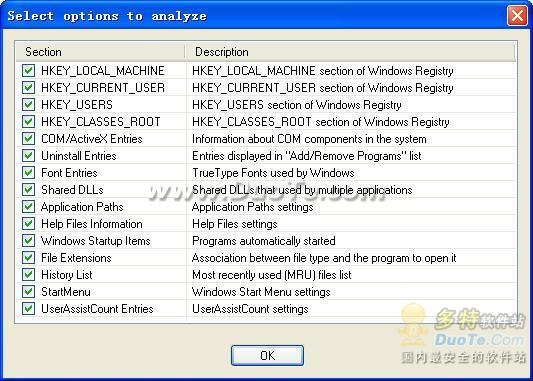Uncheck the UserAssistCount Entries checkbox
Viewport: 533px width, 381px height.
point(29,309)
